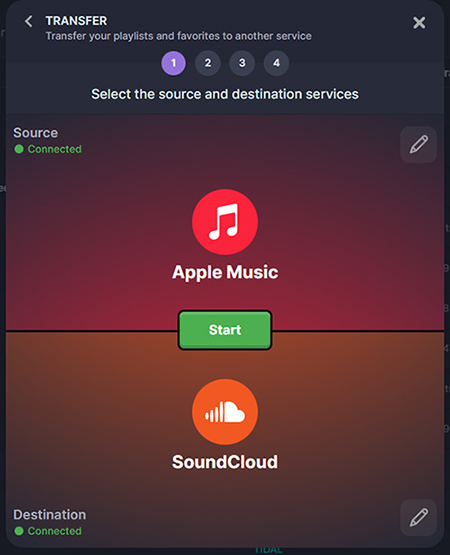Click the SoundCloud service name
Screen dimensions: 450x555
coord(225,462)
